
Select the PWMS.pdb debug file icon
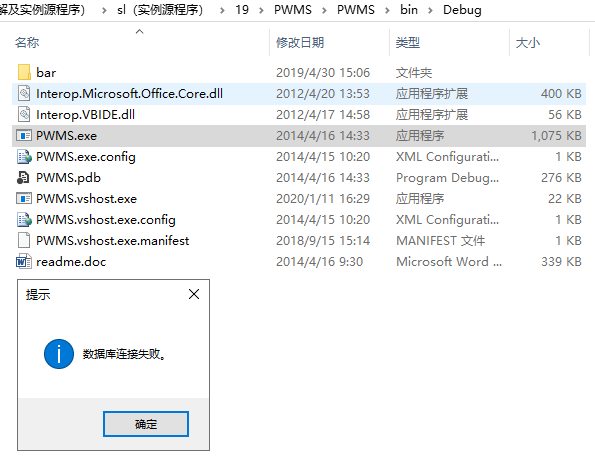tap(23, 177)
